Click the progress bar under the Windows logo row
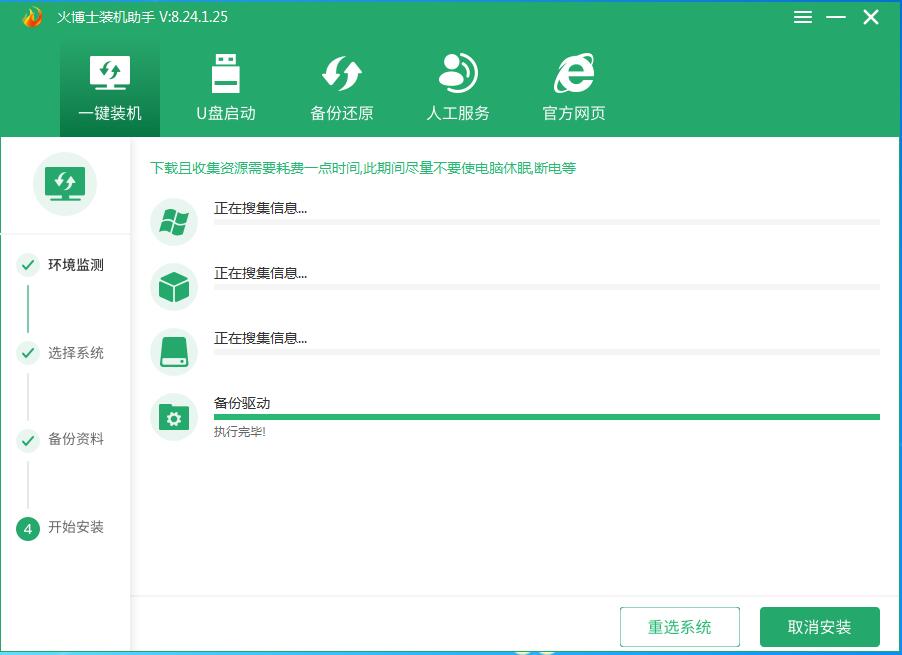This screenshot has width=902, height=655. coord(546,222)
